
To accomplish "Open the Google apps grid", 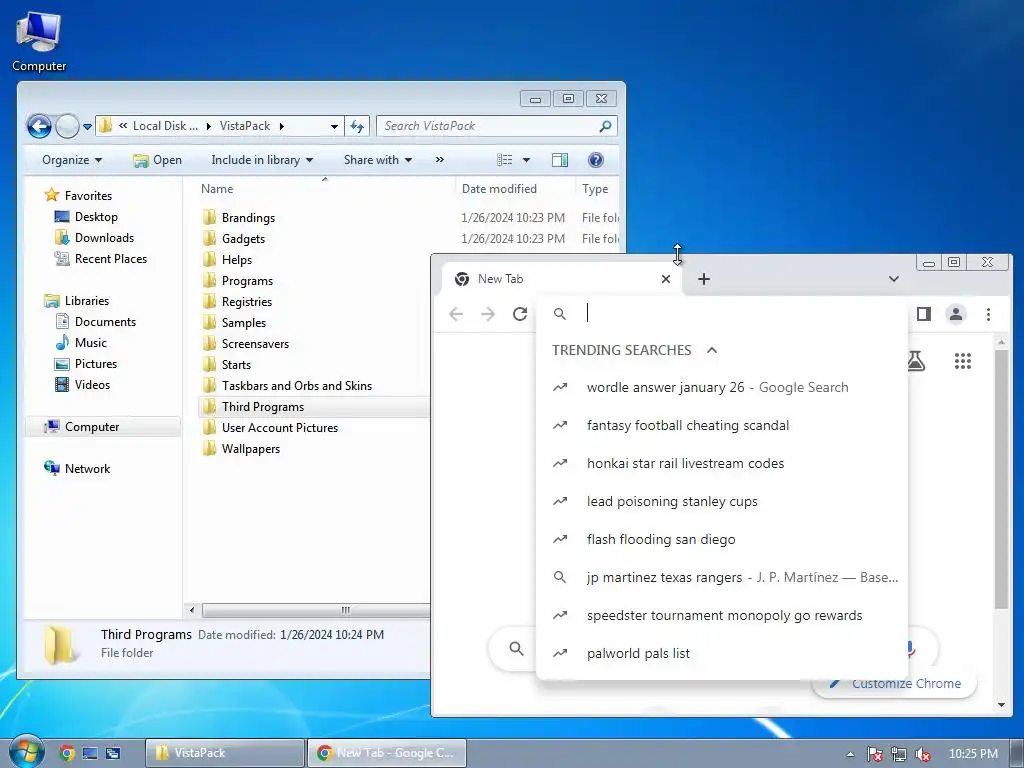I will 963,360.
